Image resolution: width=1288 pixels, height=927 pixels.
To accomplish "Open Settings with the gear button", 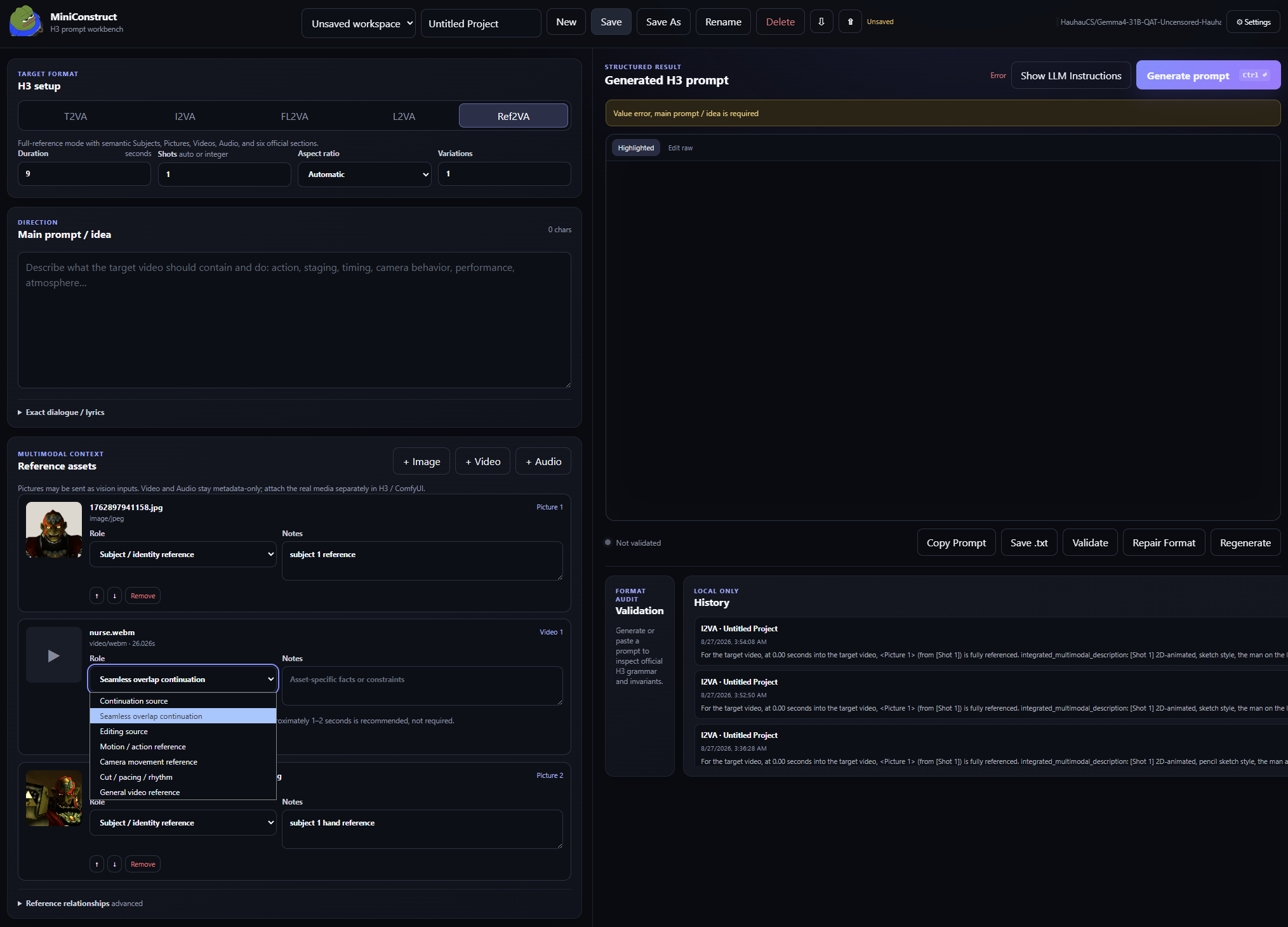I will pos(1253,22).
